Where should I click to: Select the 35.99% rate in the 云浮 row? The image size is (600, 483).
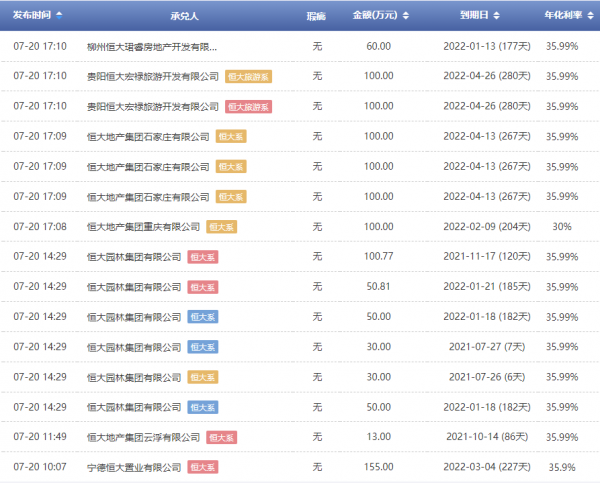[x=562, y=437]
